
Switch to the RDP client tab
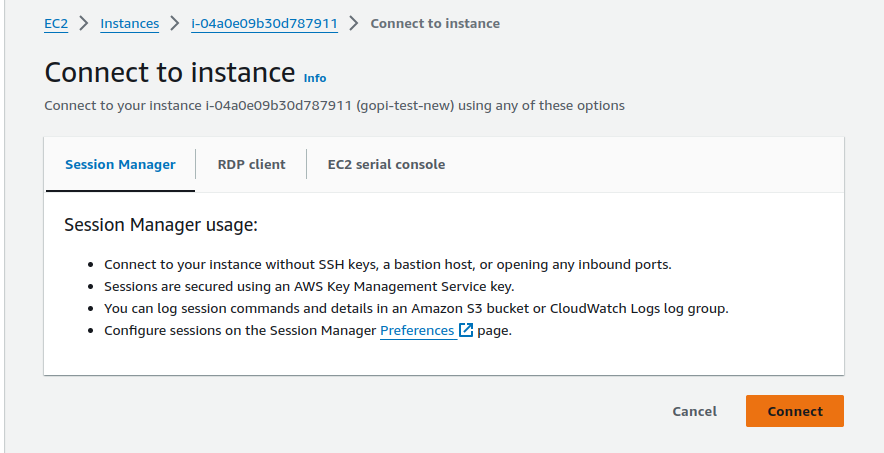251,165
